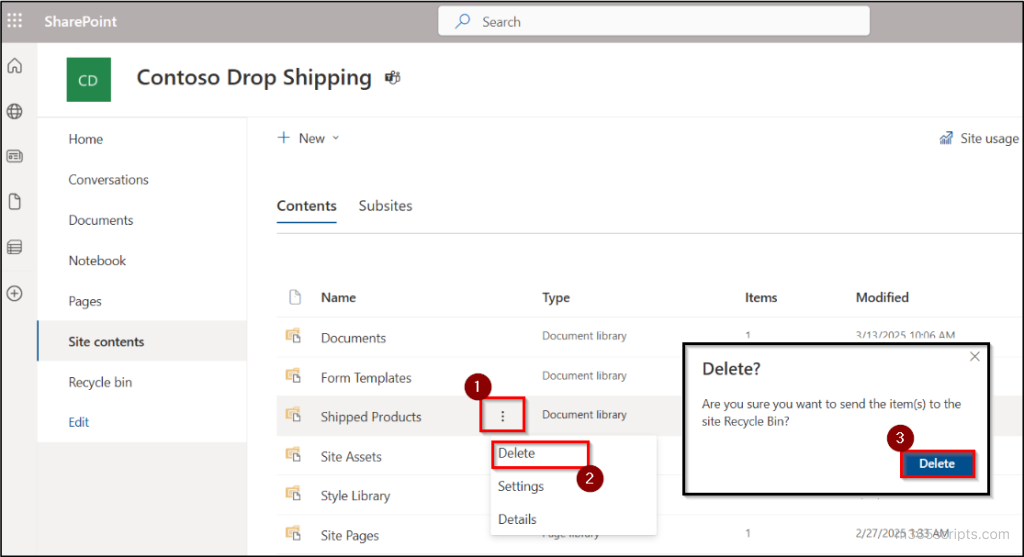
Task: Open Pages in the left navigation
Action: point(85,301)
